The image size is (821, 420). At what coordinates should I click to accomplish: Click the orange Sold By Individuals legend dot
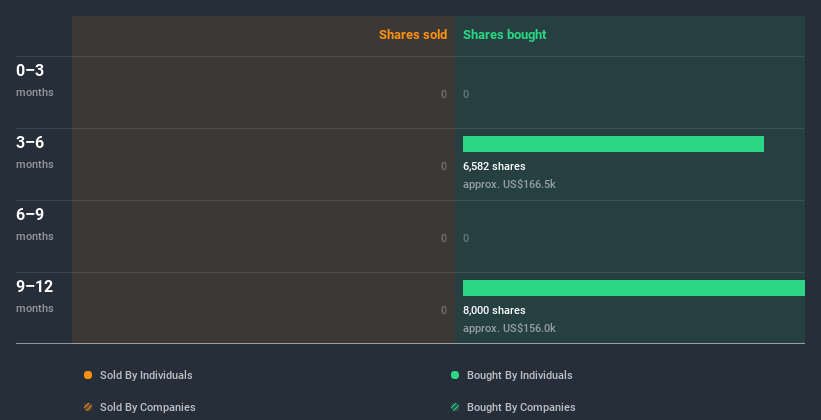(88, 375)
